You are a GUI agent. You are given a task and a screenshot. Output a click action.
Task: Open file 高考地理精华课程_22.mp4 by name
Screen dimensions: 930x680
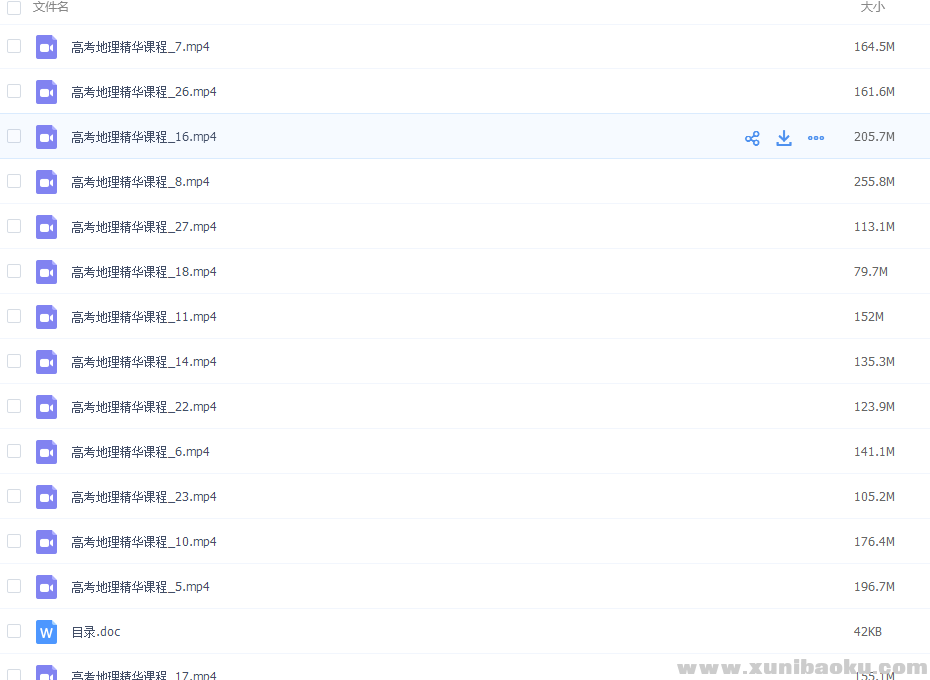(x=144, y=407)
